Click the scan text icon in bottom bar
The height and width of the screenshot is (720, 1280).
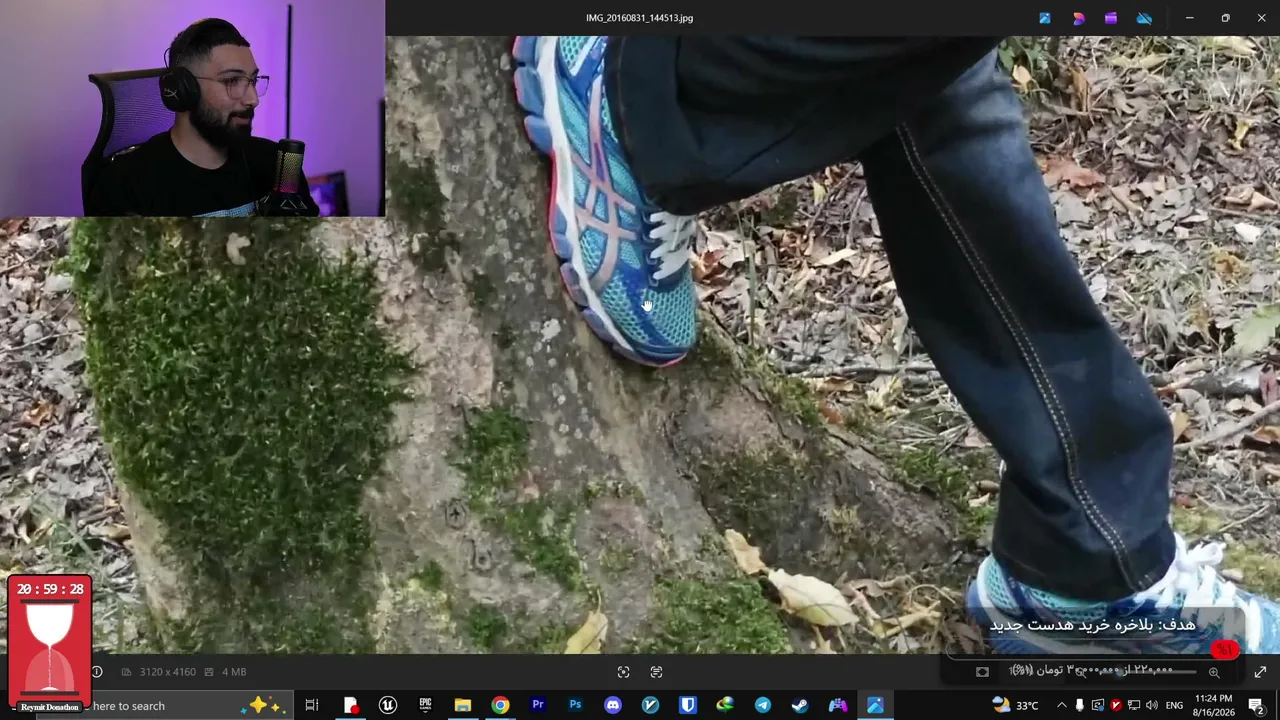[x=656, y=672]
